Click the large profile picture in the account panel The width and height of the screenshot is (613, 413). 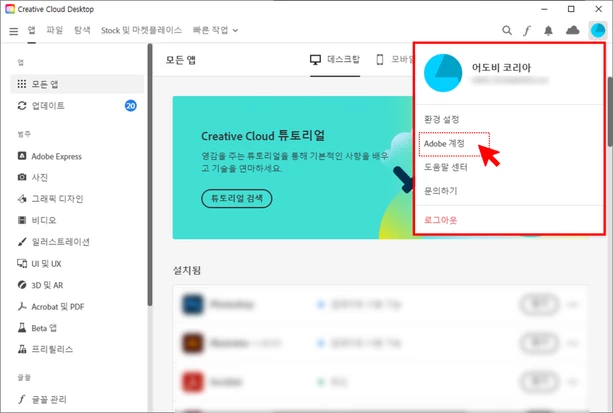443,73
